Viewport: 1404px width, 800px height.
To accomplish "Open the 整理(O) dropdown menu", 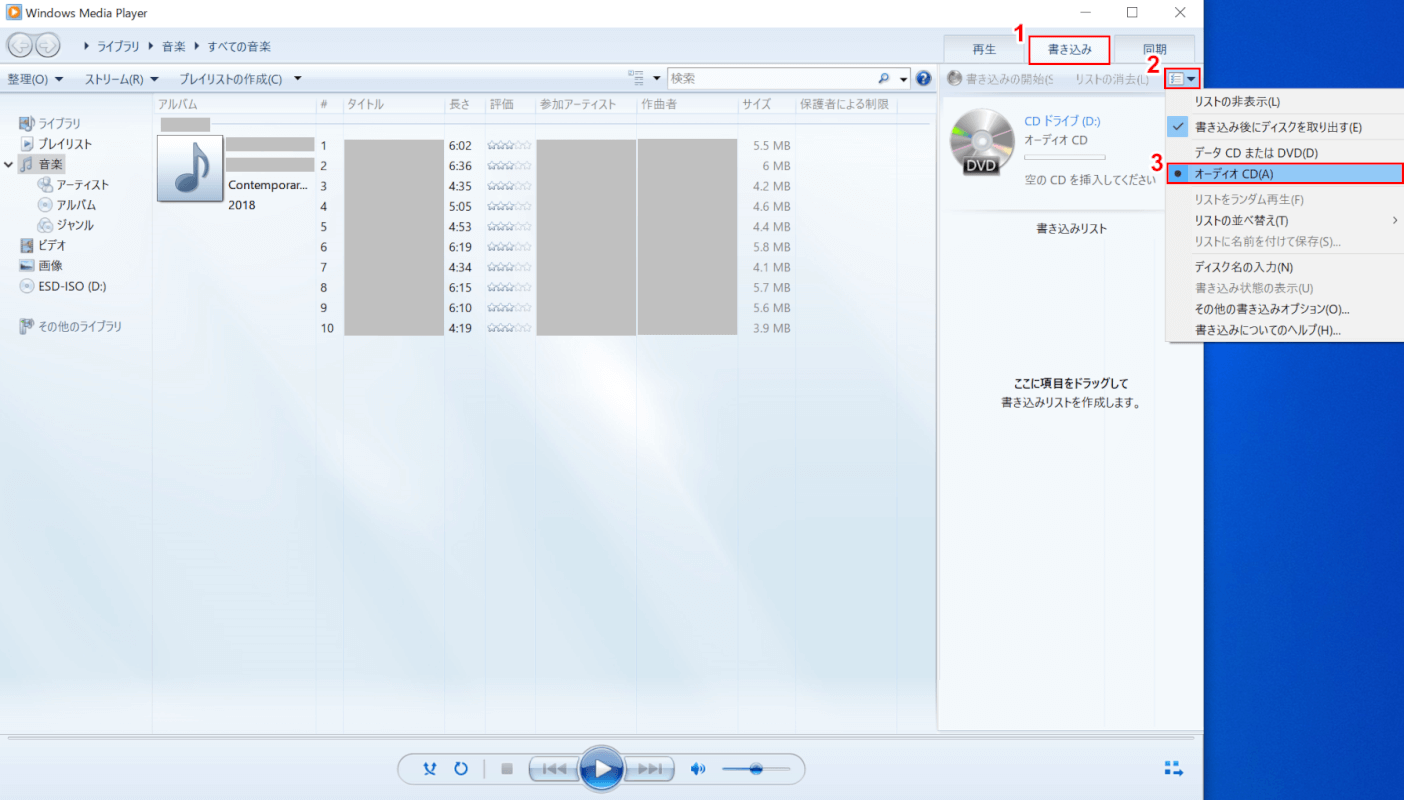I will 35,79.
